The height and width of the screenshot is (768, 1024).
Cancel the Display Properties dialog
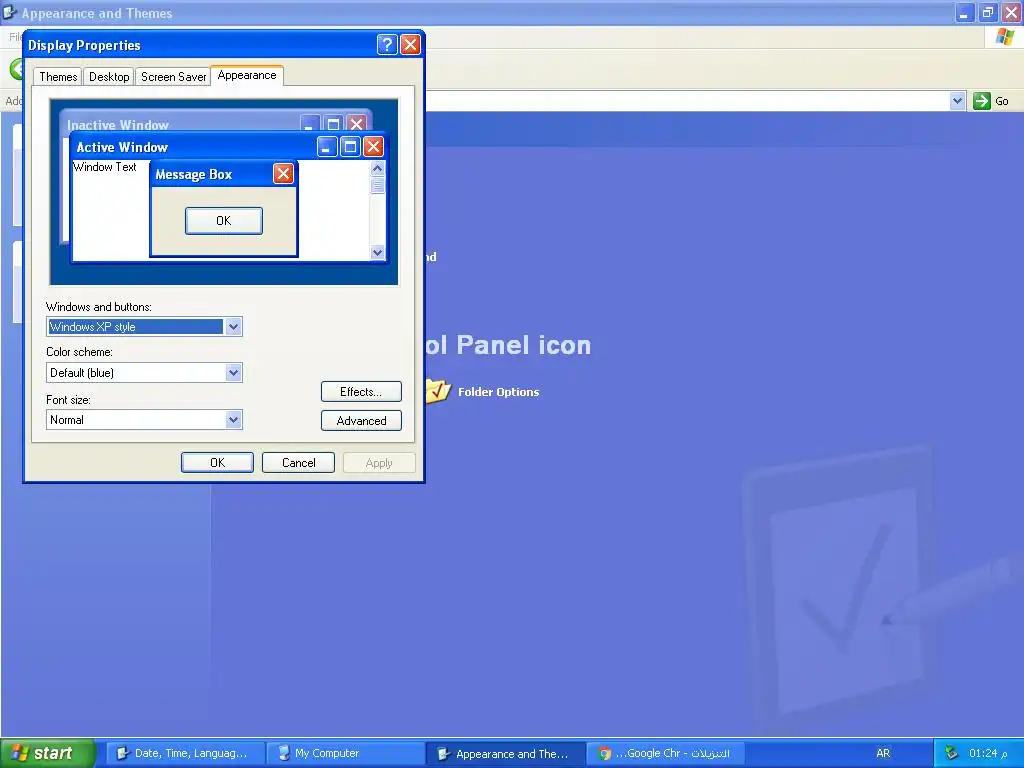pos(298,462)
